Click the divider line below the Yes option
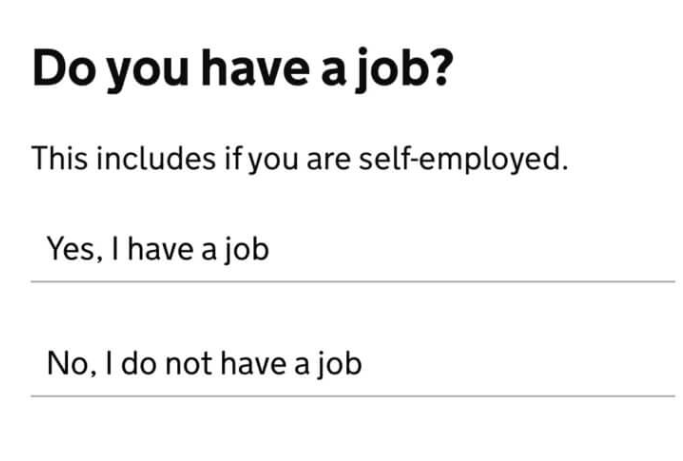Image resolution: width=683 pixels, height=461 pixels. point(353,281)
